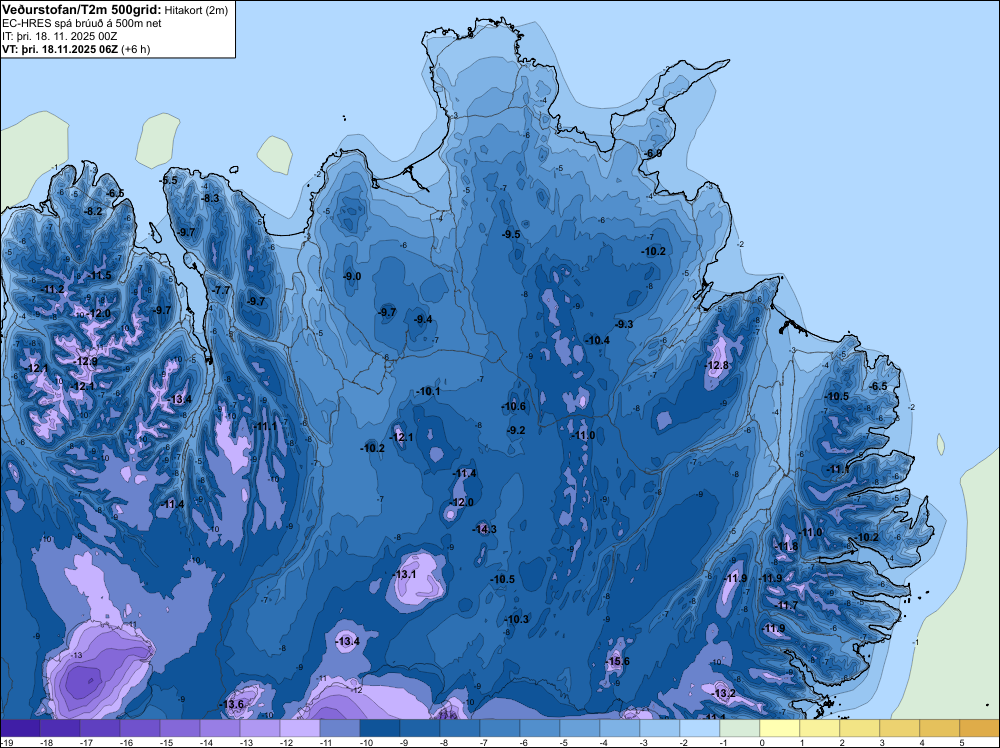Click the title 'Veðurstofan/T2m 500grid:' in the header box
This screenshot has width=1000, height=748.
(x=82, y=10)
